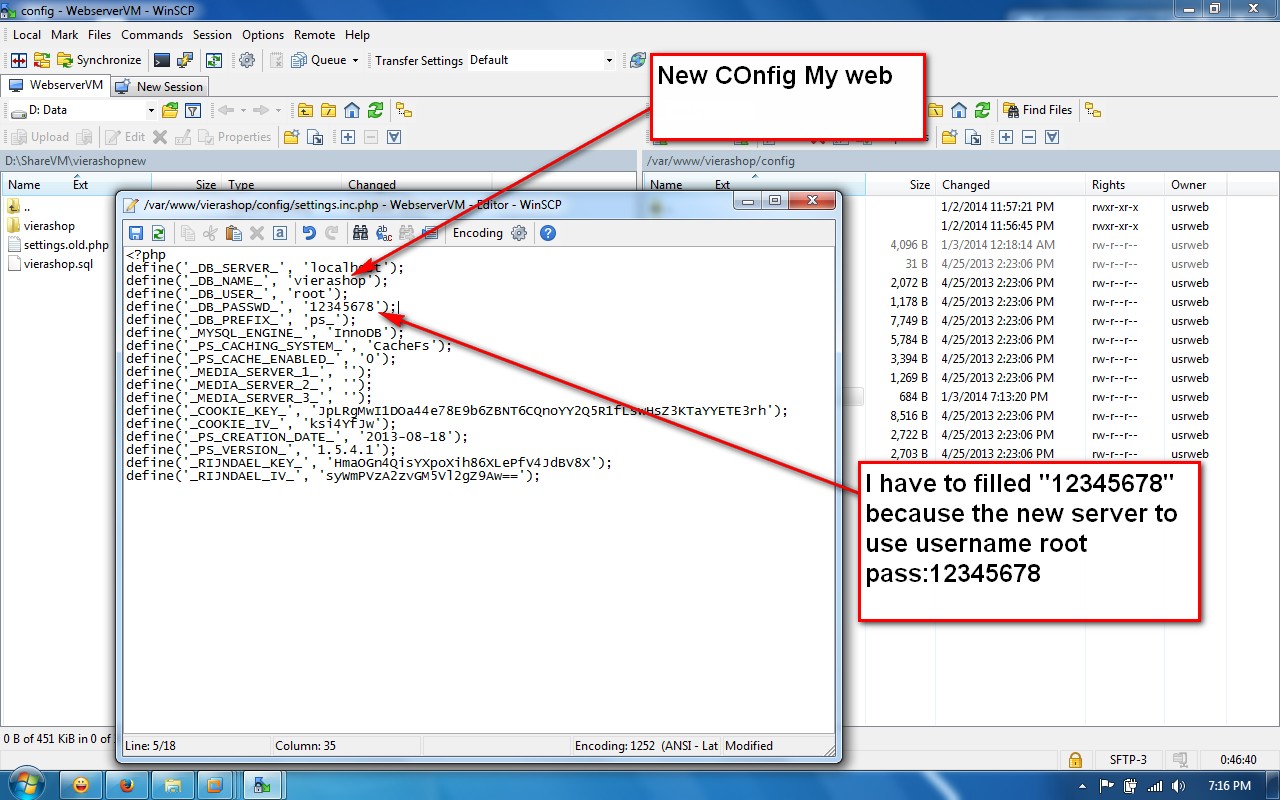Go to local home directory

tap(352, 110)
